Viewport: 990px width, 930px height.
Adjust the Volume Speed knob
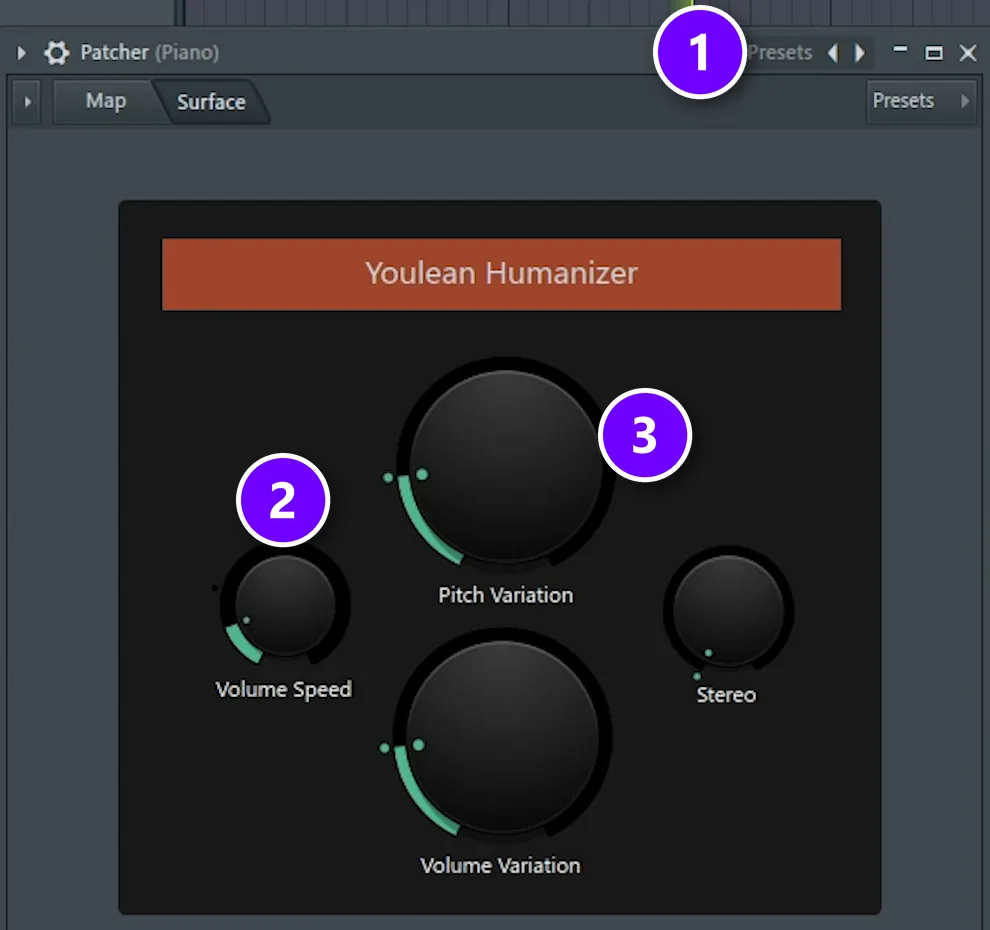point(285,605)
